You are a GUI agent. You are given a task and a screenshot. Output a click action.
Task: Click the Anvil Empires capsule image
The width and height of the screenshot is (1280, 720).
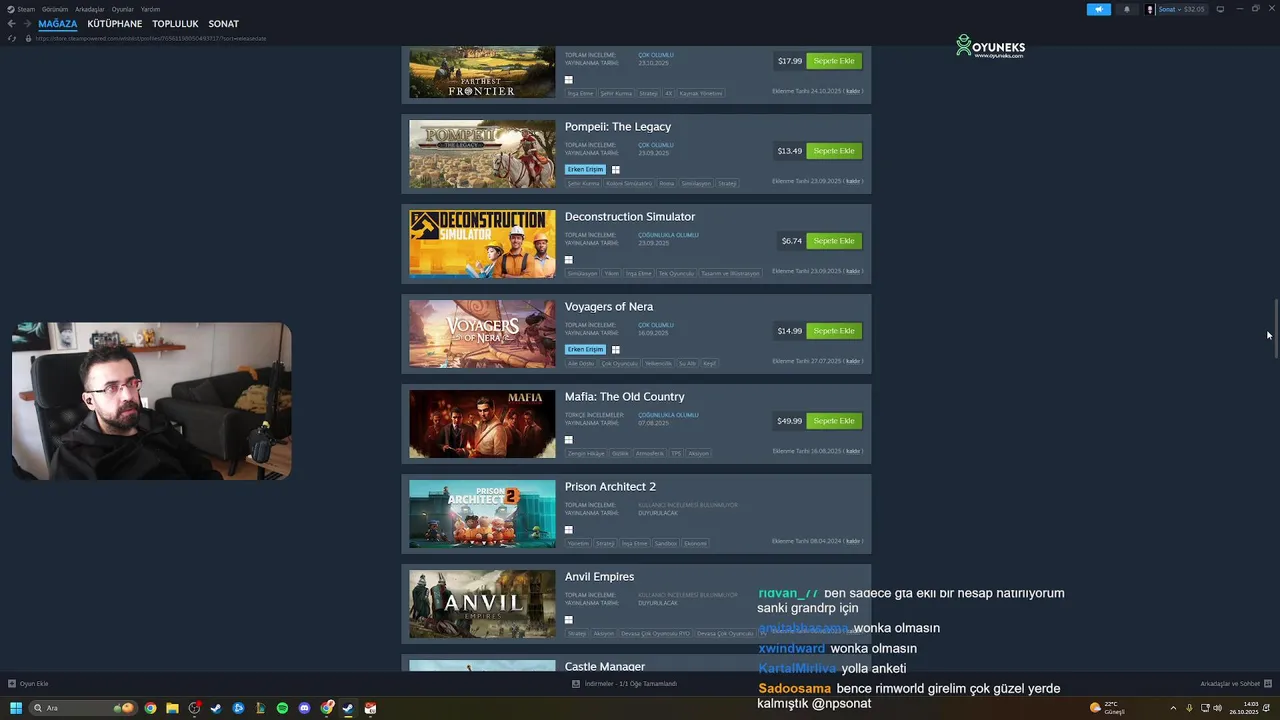coord(482,604)
